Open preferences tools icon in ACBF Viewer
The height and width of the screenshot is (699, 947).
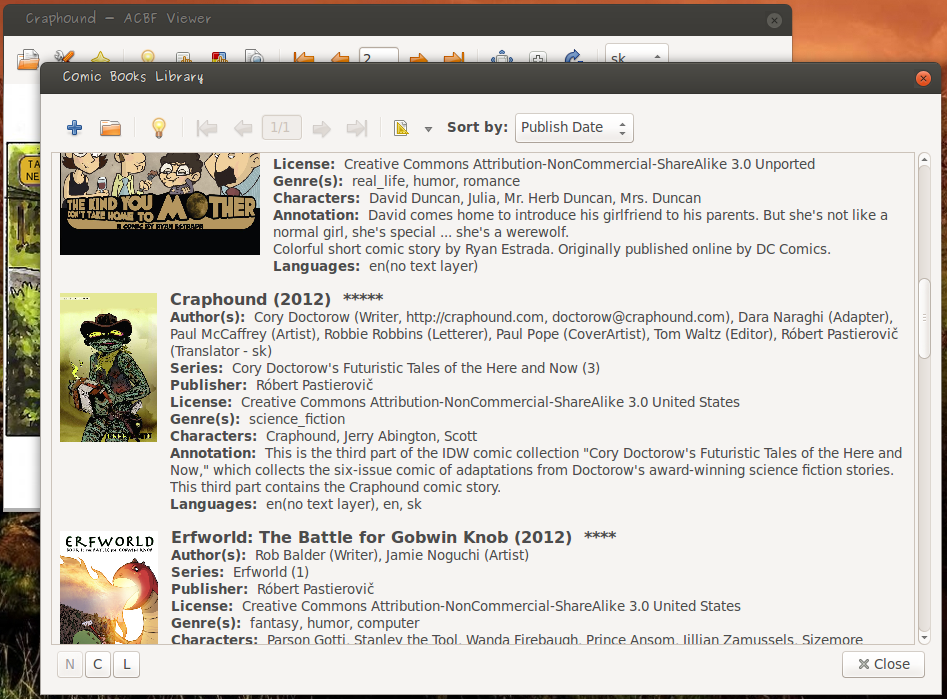64,57
